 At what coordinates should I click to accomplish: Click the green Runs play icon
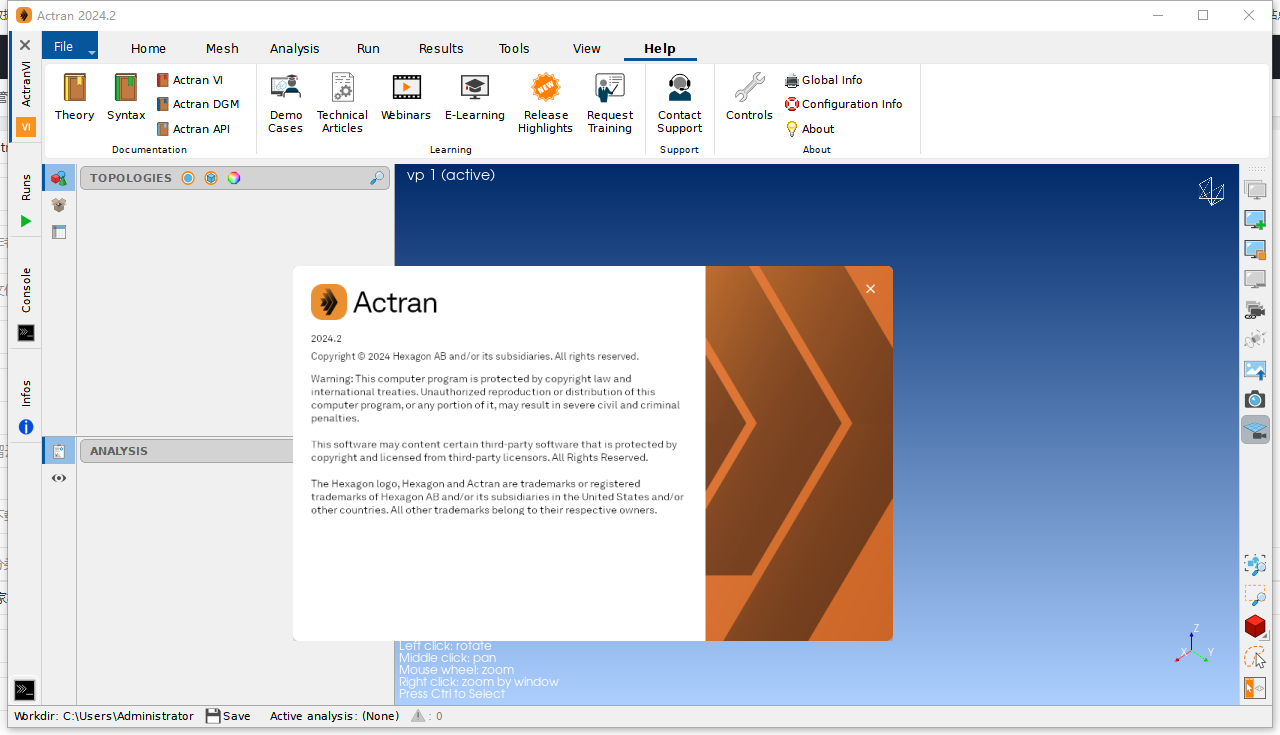(26, 221)
